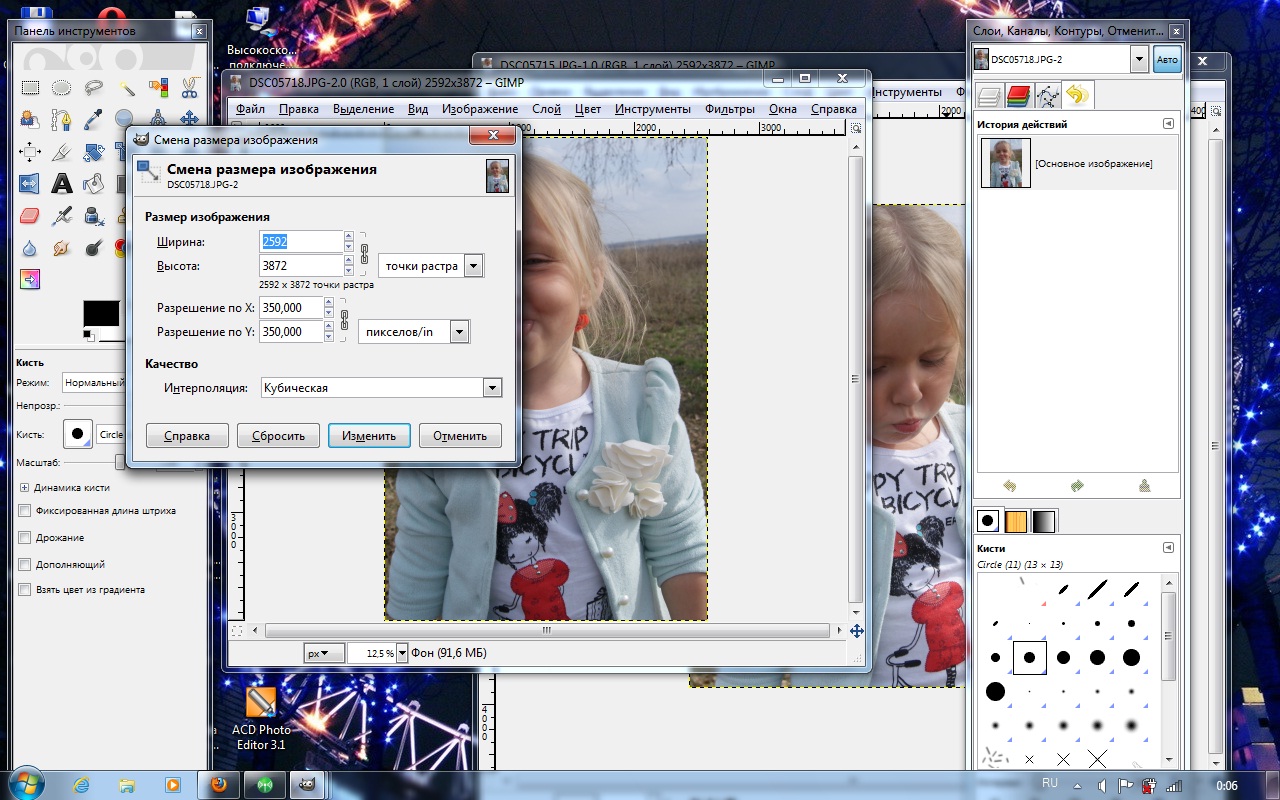1280x800 pixels.
Task: Enable Взять цвет из градиента checkbox
Action: click(25, 590)
